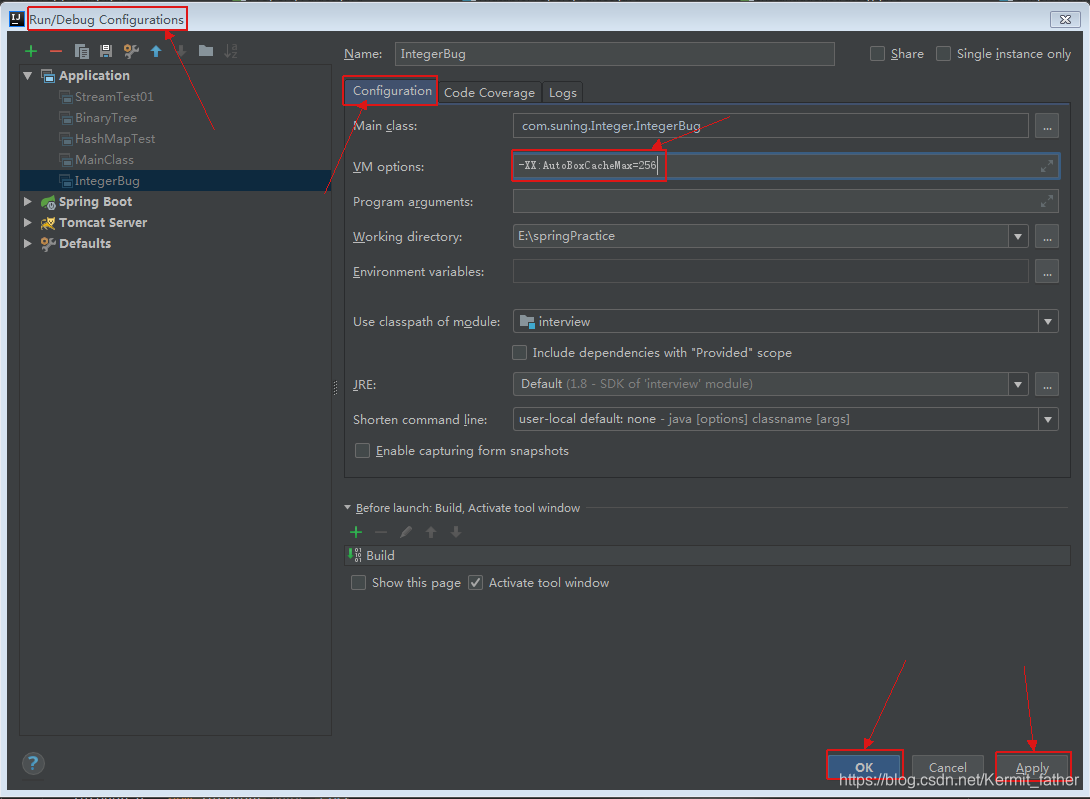1090x799 pixels.
Task: Open the Logs tab
Action: 562,92
